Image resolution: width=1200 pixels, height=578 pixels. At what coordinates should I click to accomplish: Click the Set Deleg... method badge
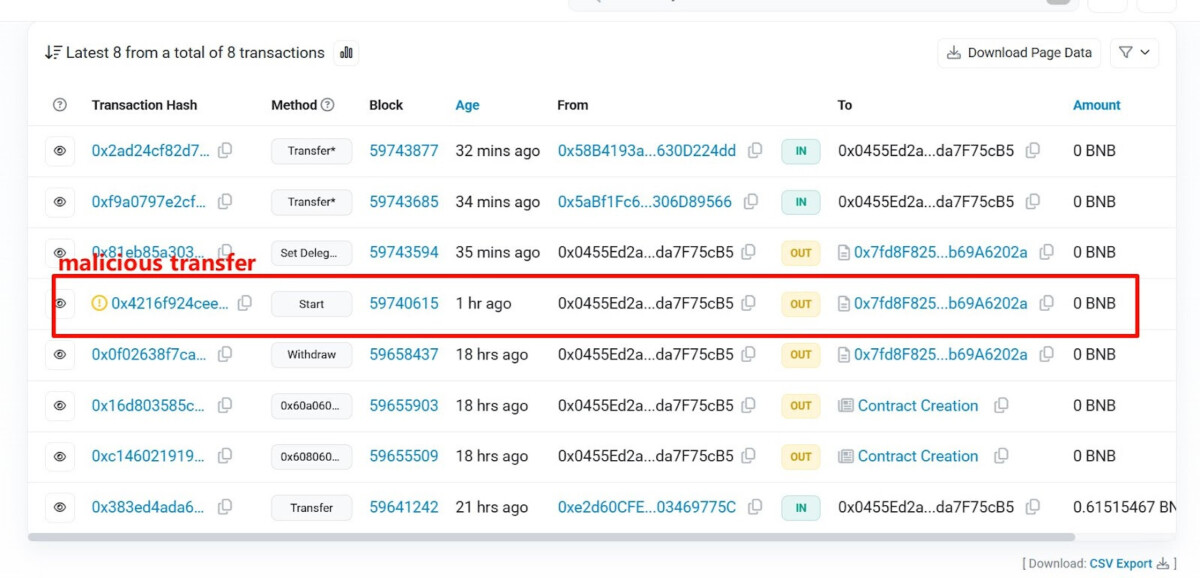pos(312,253)
